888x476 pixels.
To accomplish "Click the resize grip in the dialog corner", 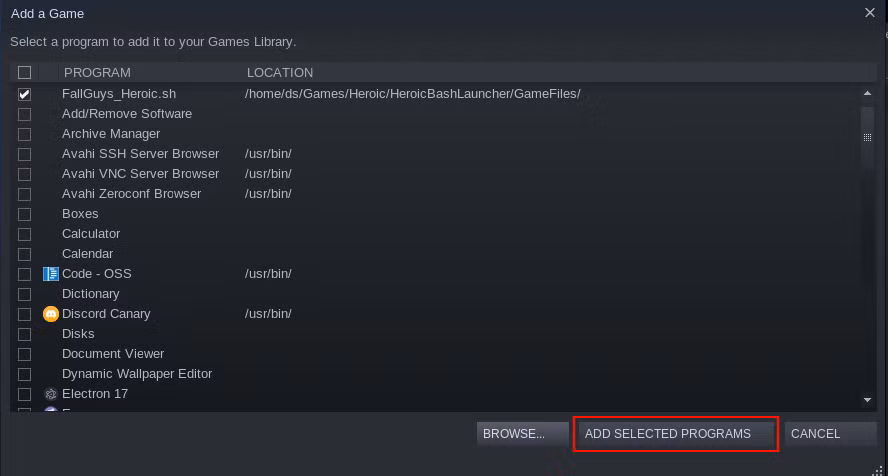I will pos(877,470).
